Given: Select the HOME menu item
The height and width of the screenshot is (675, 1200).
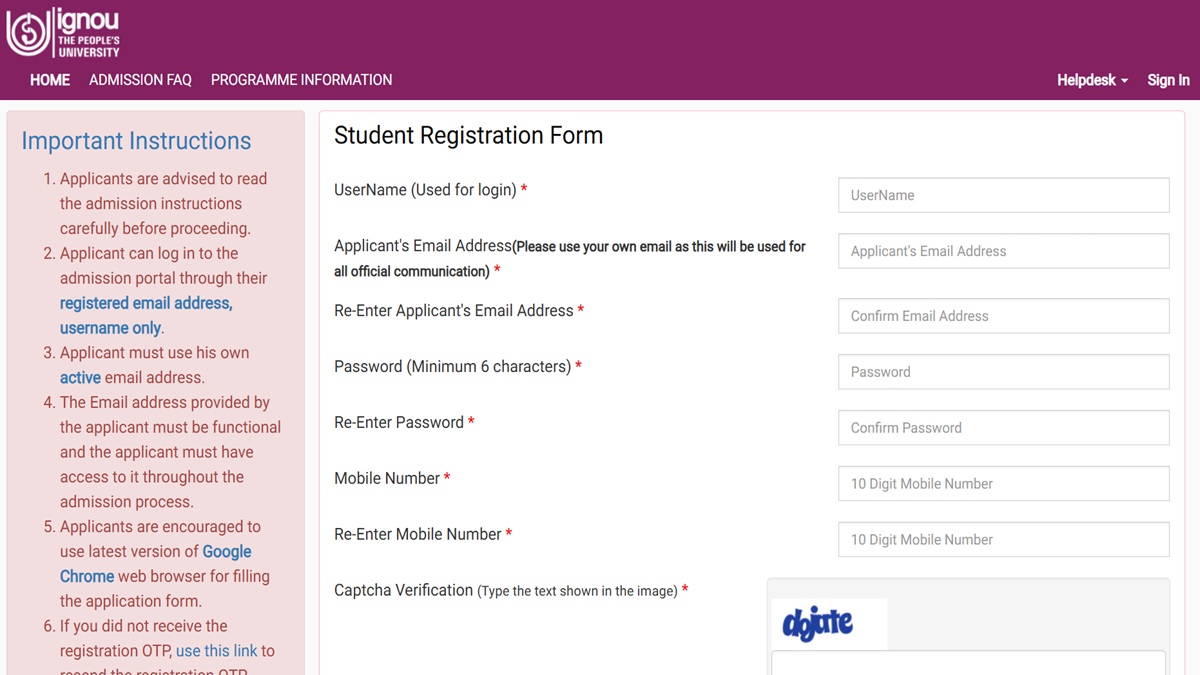Looking at the screenshot, I should pyautogui.click(x=49, y=80).
